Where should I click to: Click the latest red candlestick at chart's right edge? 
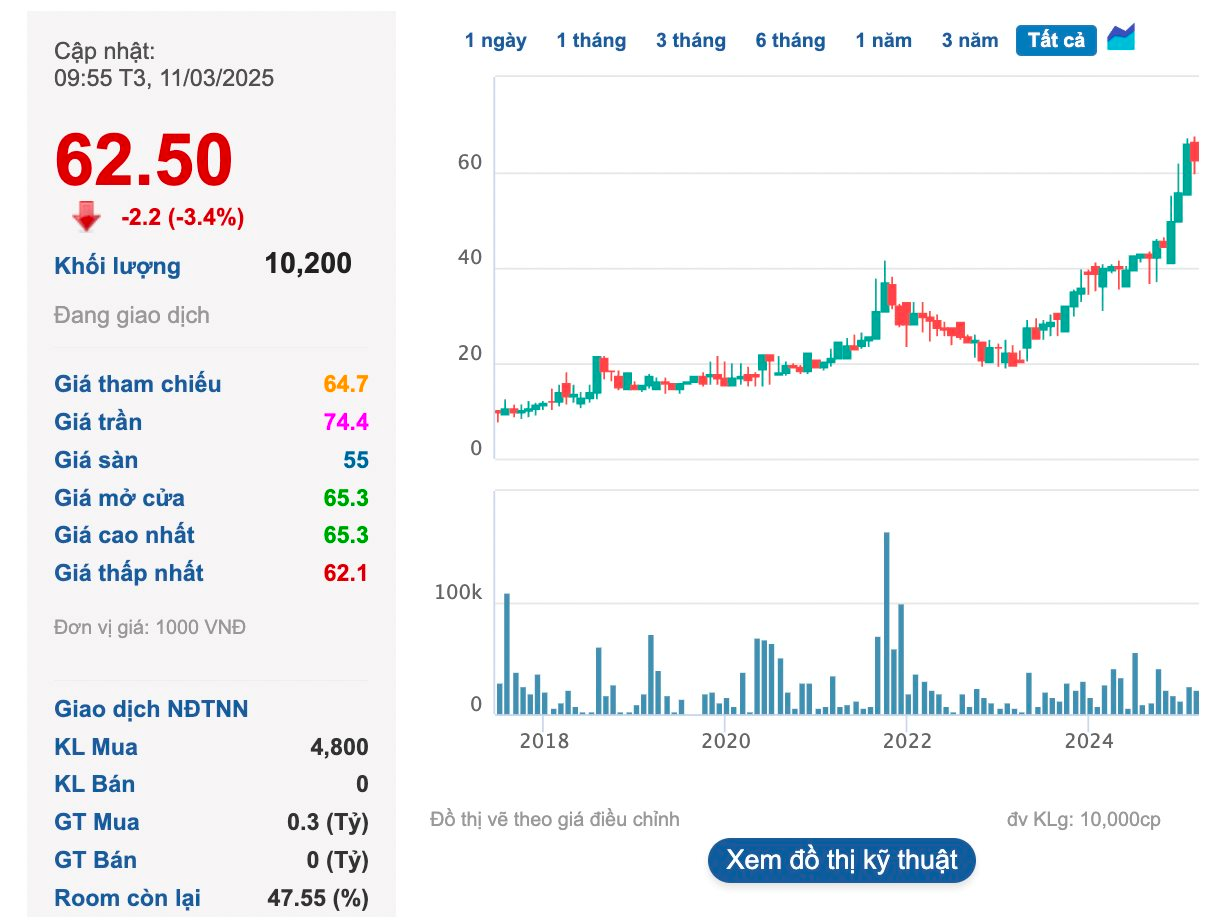tap(1194, 151)
